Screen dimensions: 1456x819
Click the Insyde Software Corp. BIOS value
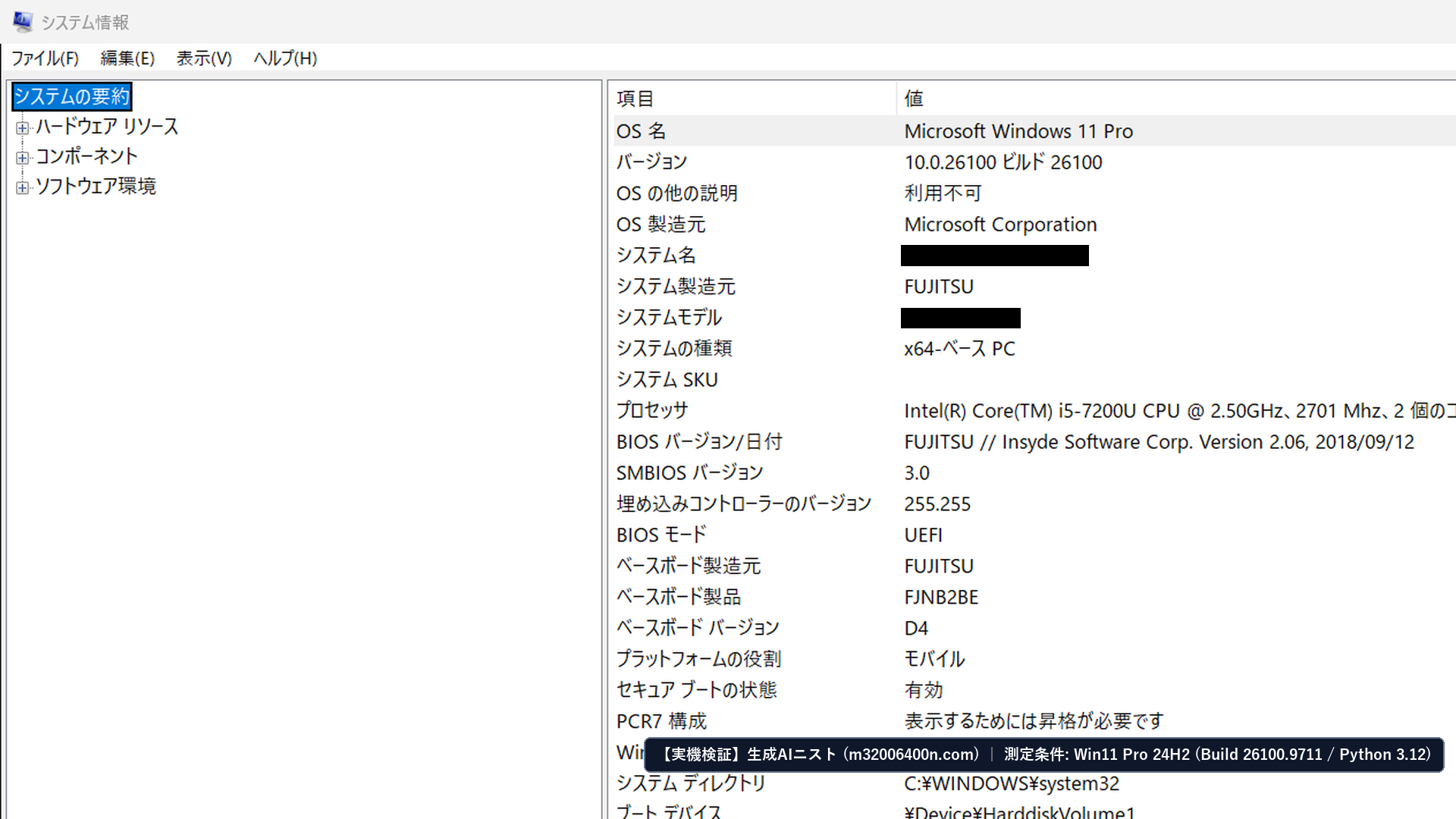(1159, 442)
